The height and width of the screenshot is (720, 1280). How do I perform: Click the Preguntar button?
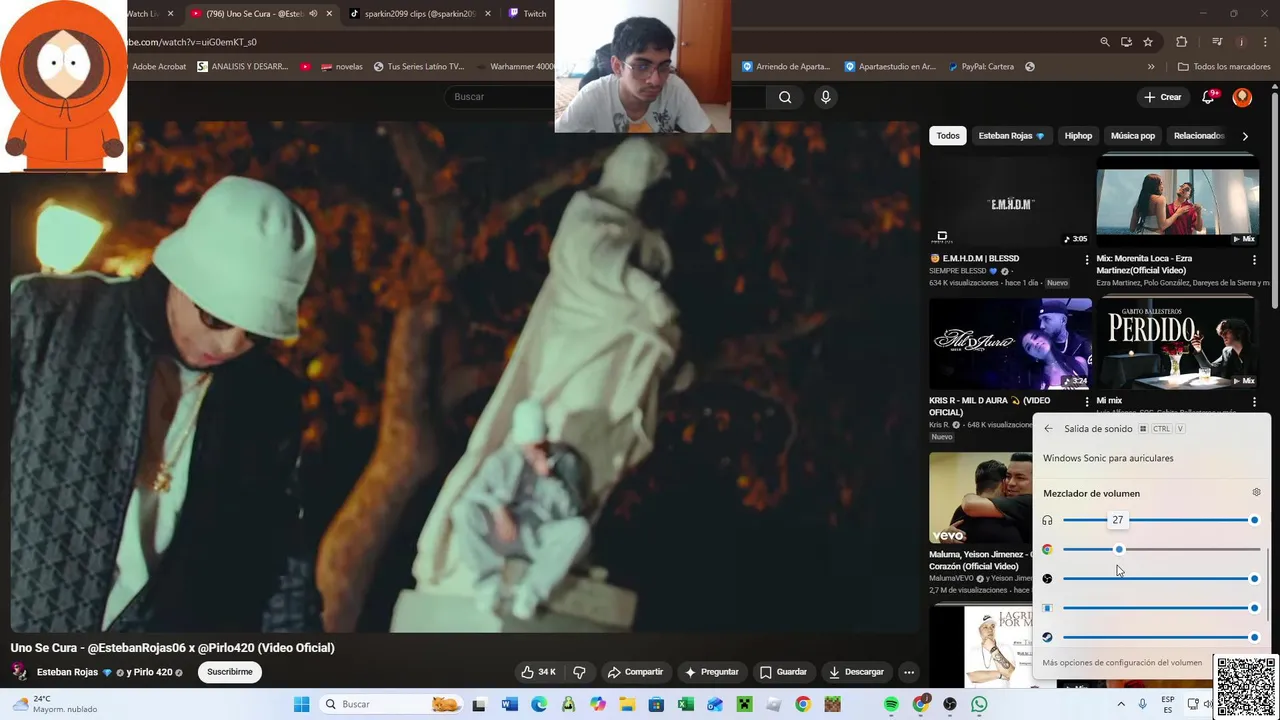click(711, 672)
